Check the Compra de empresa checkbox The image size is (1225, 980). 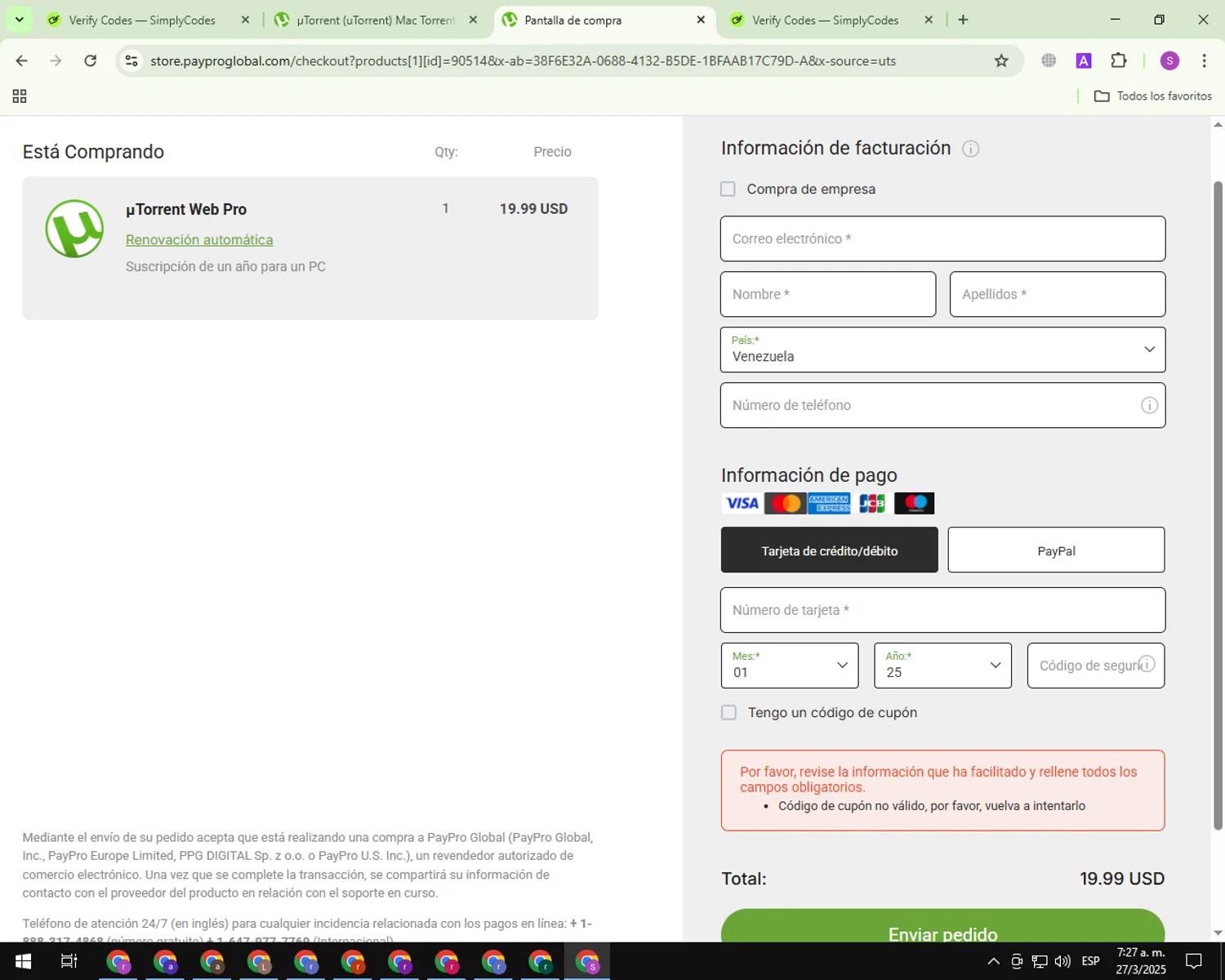click(x=728, y=189)
